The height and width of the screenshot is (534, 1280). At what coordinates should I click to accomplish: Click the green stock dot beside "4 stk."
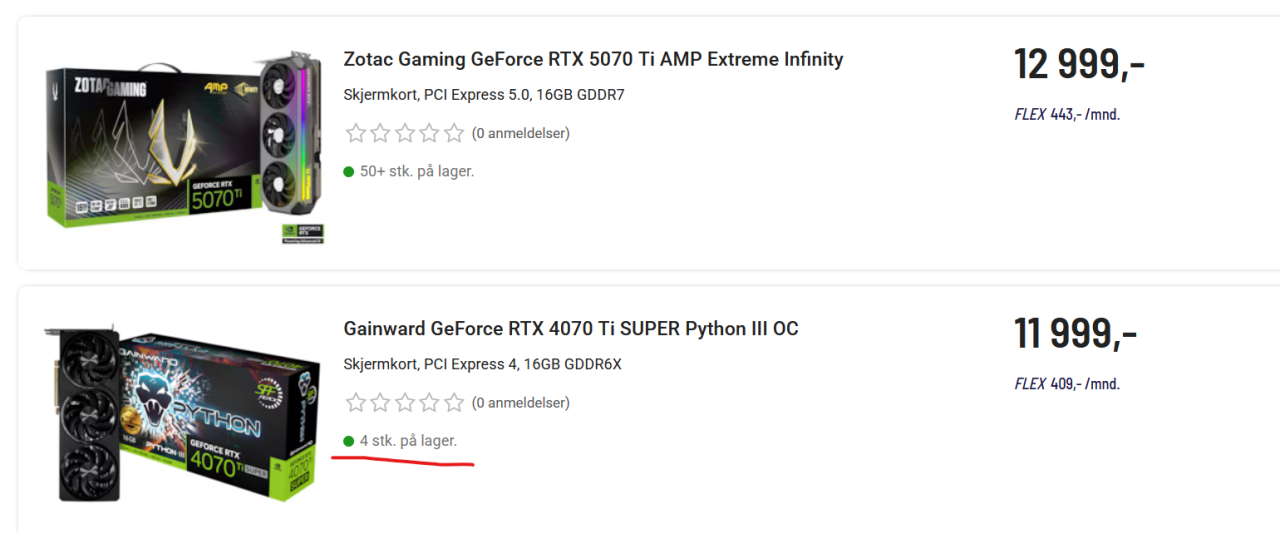tap(349, 441)
